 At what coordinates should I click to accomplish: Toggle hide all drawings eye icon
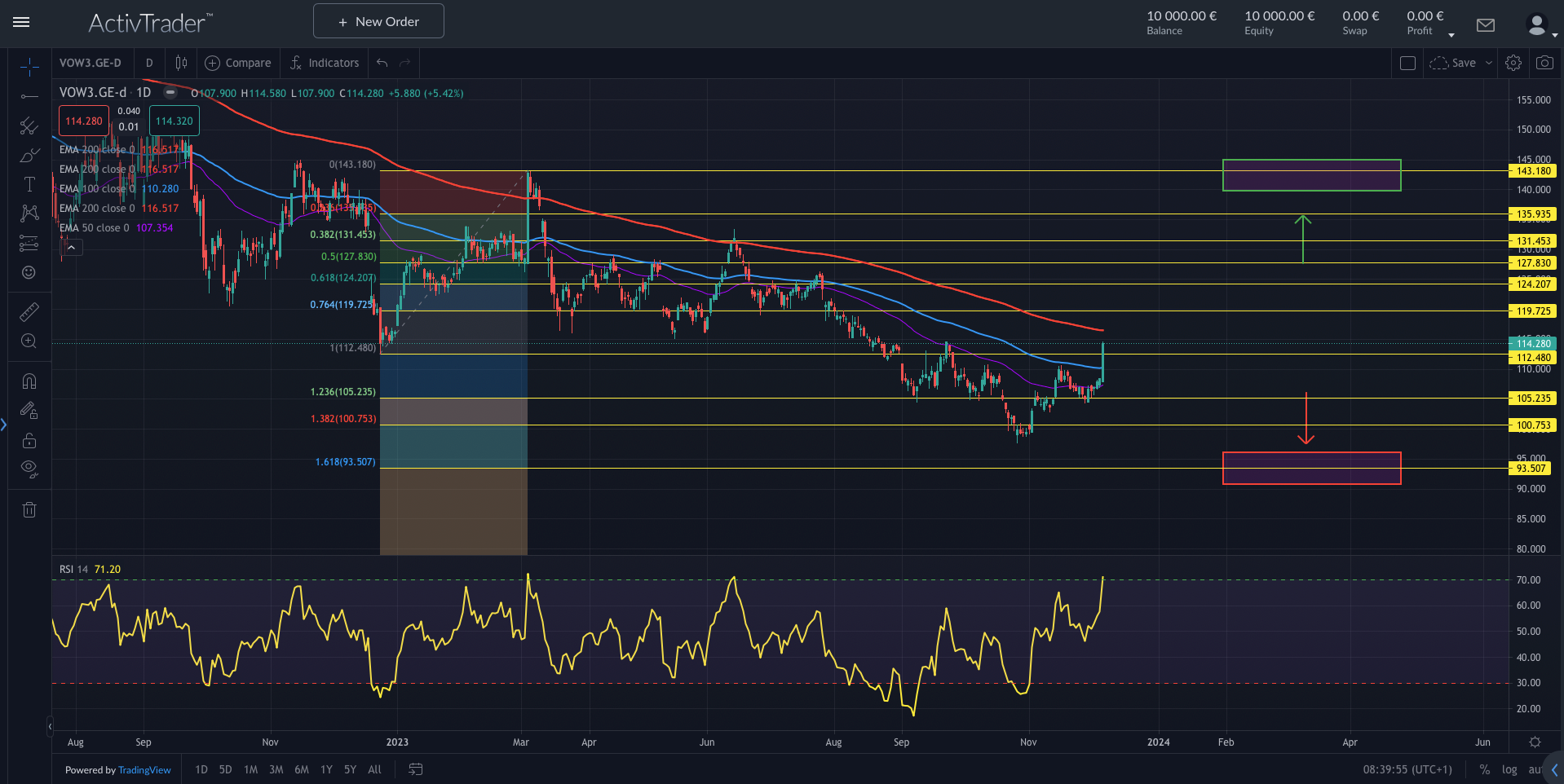(29, 469)
